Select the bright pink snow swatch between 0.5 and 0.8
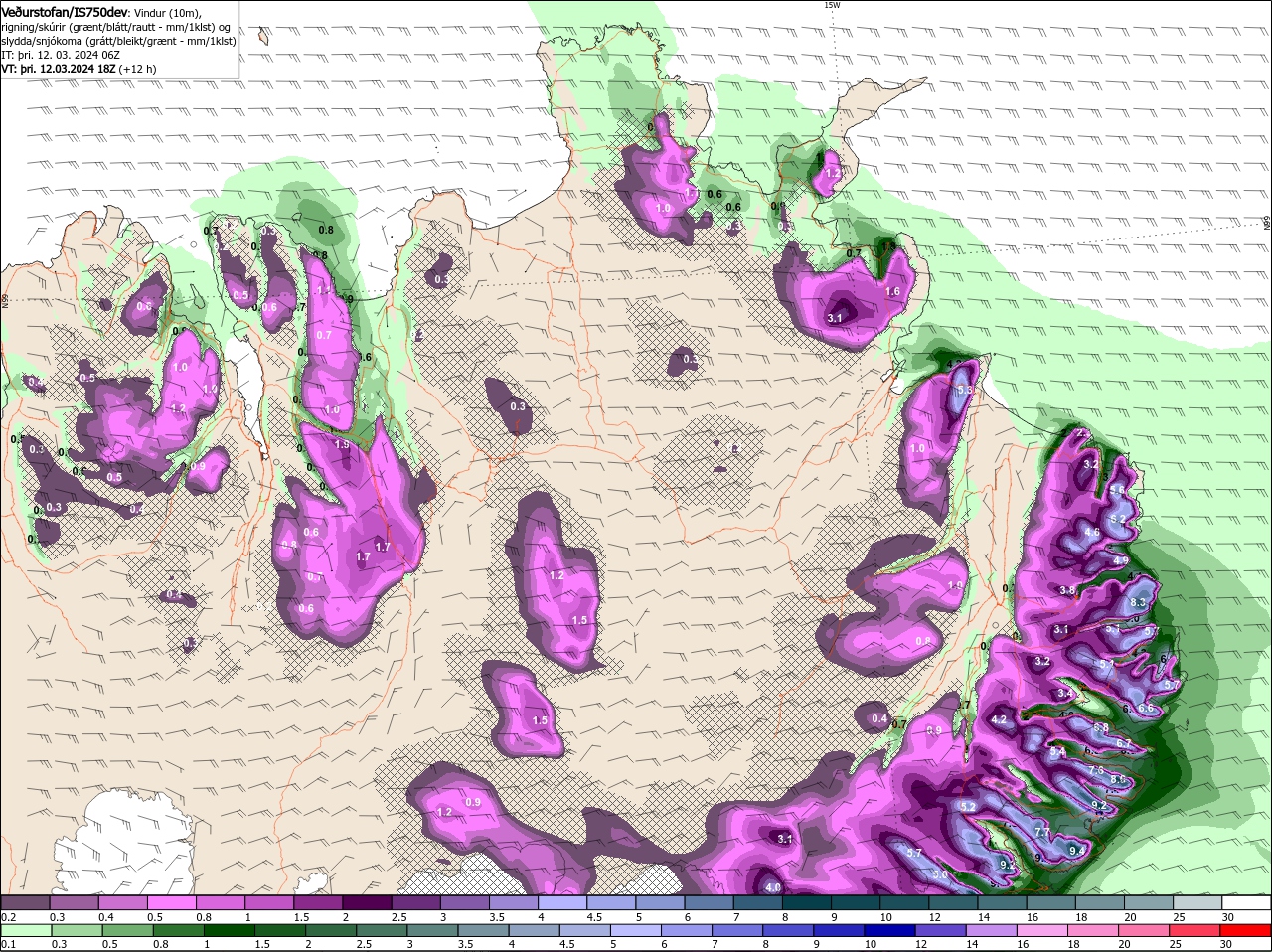Screen dimensions: 1272x952 173,901
